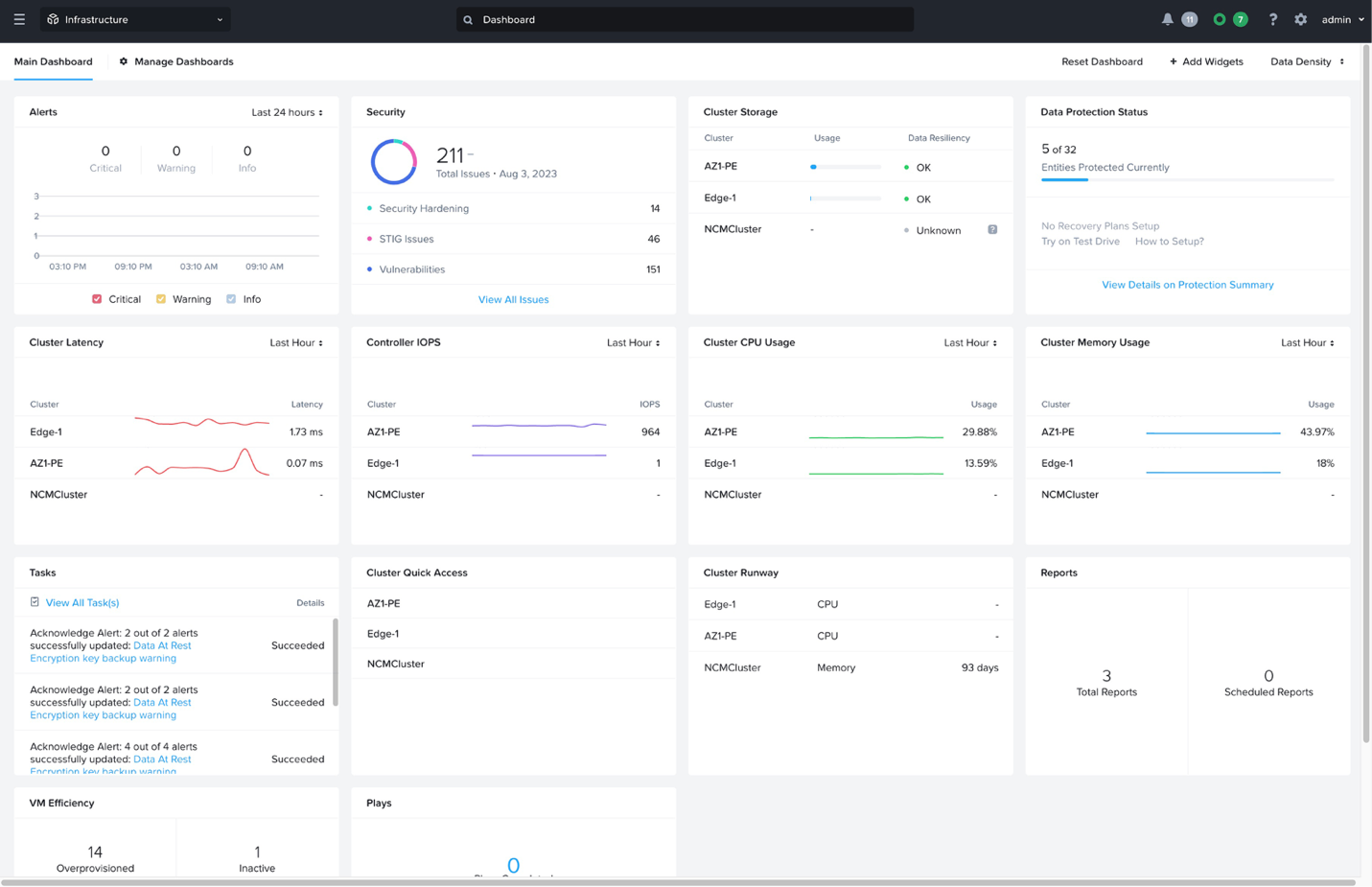Viewport: 1372px width, 887px height.
Task: Click Edge-1 memory usage 18% value
Action: [x=1325, y=463]
